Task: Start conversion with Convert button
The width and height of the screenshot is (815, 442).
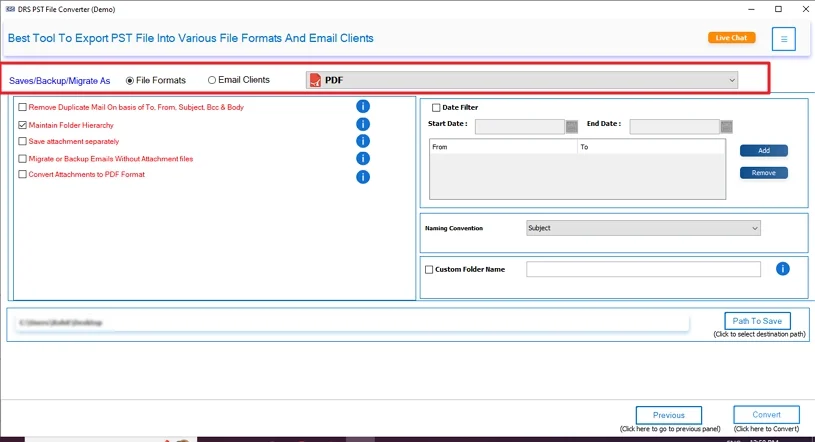Action: pos(766,414)
